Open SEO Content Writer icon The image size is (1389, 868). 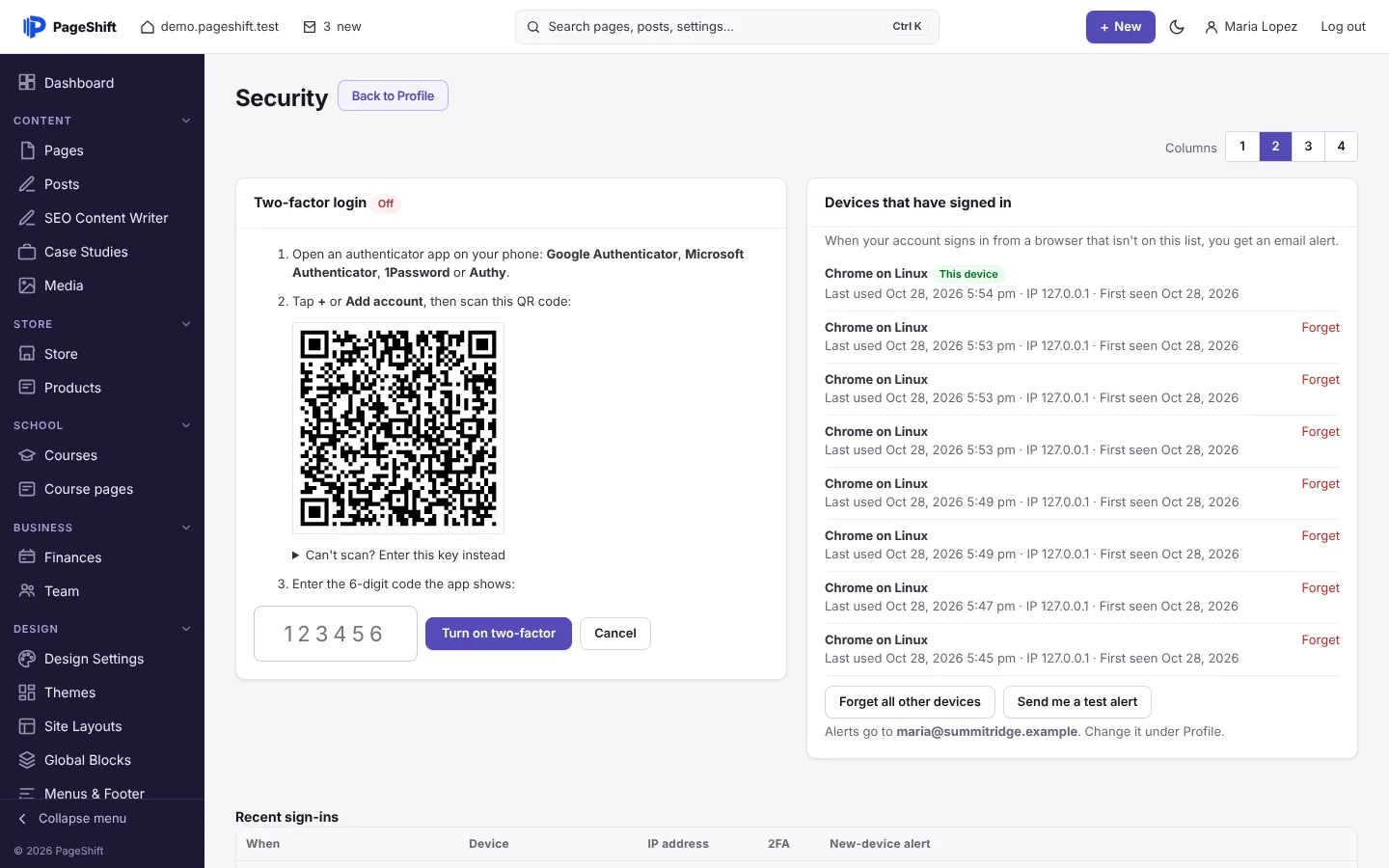[x=27, y=218]
